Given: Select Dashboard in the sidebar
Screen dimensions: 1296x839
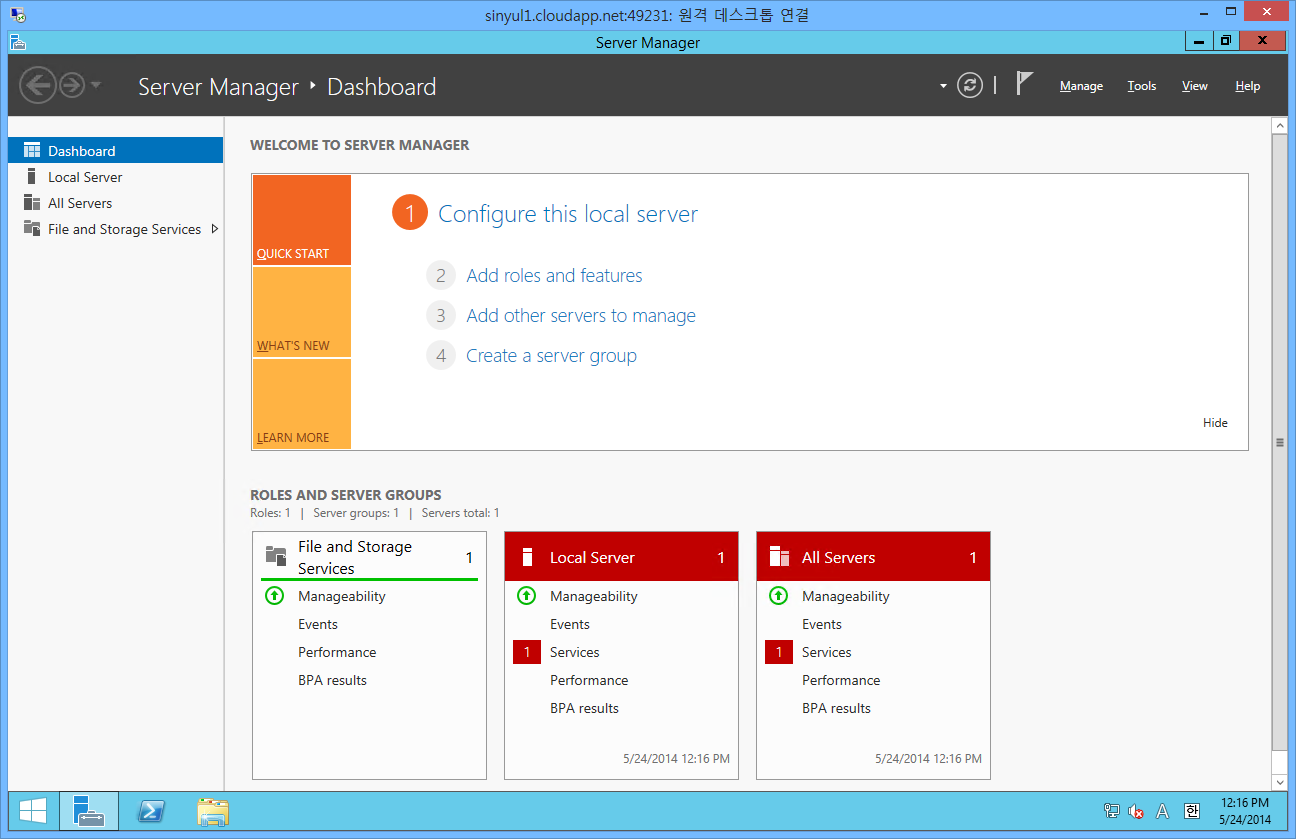Looking at the screenshot, I should pos(115,151).
